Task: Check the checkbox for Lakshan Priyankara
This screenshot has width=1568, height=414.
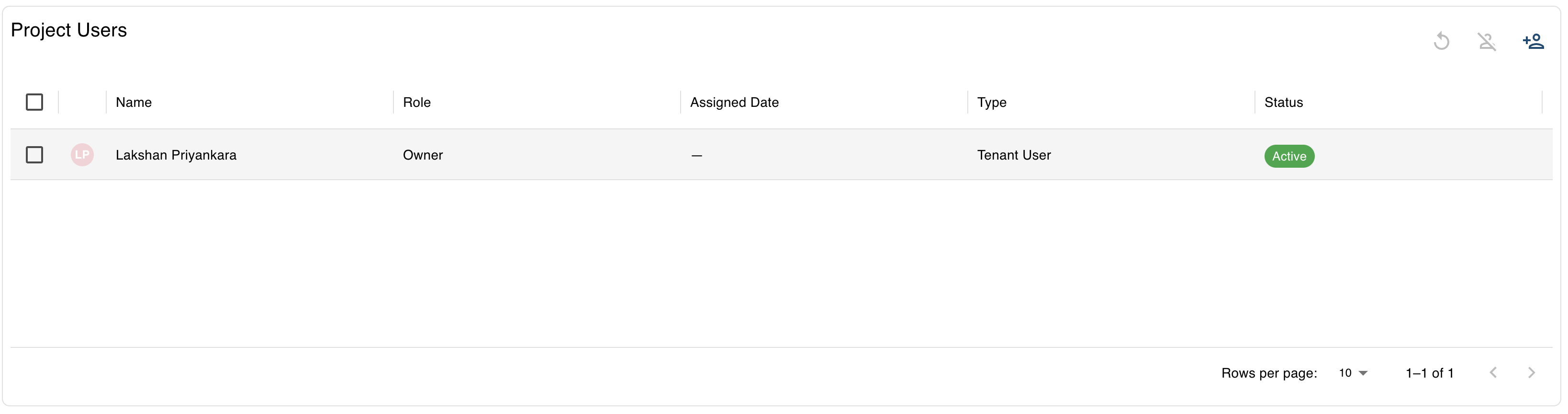Action: [x=34, y=155]
